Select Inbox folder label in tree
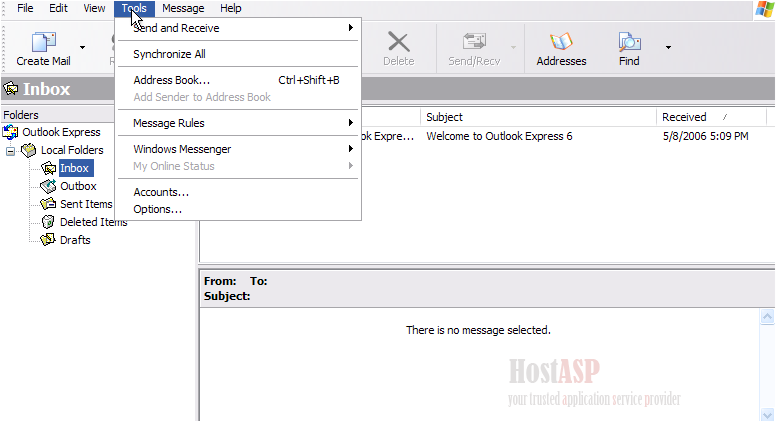Image resolution: width=776 pixels, height=422 pixels. [x=74, y=168]
